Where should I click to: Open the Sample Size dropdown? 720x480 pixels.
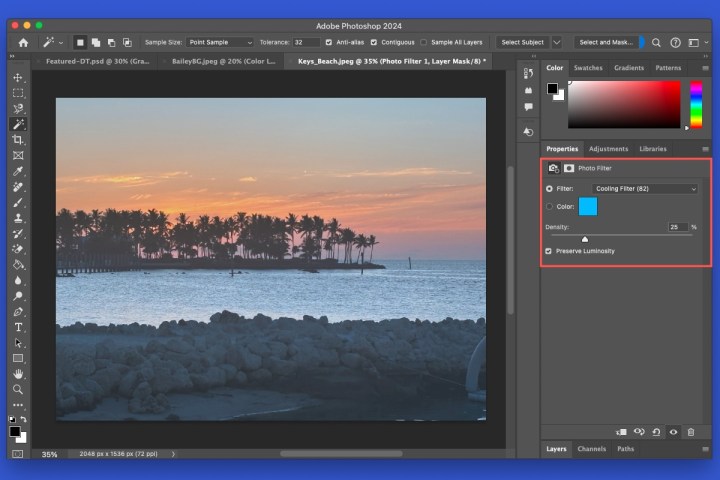[x=220, y=43]
